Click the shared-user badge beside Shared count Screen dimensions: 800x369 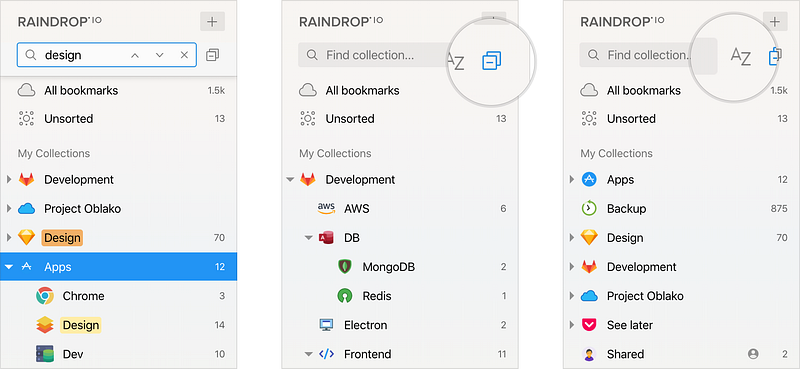pyautogui.click(x=753, y=354)
